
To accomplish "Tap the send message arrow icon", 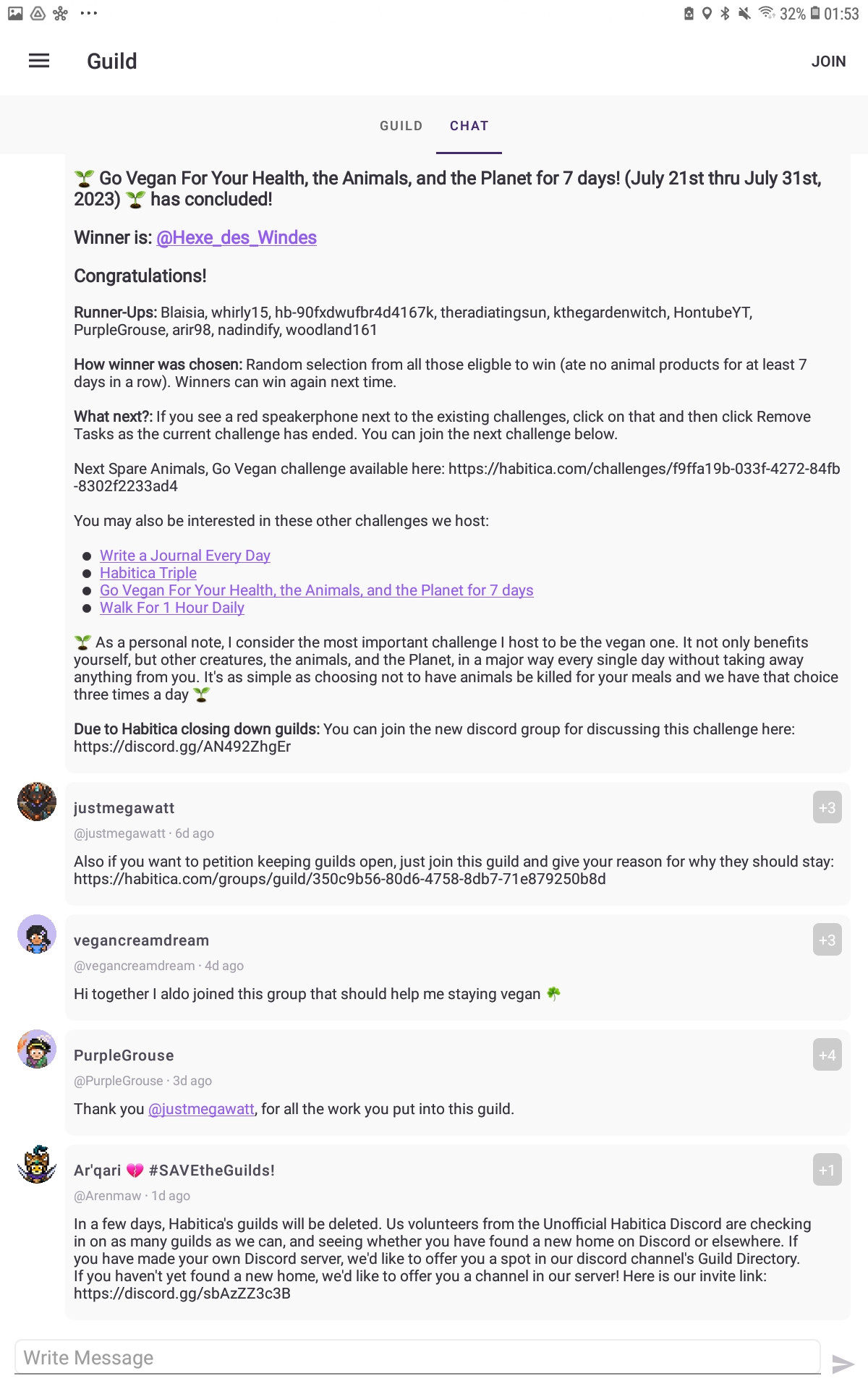I will point(843,1364).
